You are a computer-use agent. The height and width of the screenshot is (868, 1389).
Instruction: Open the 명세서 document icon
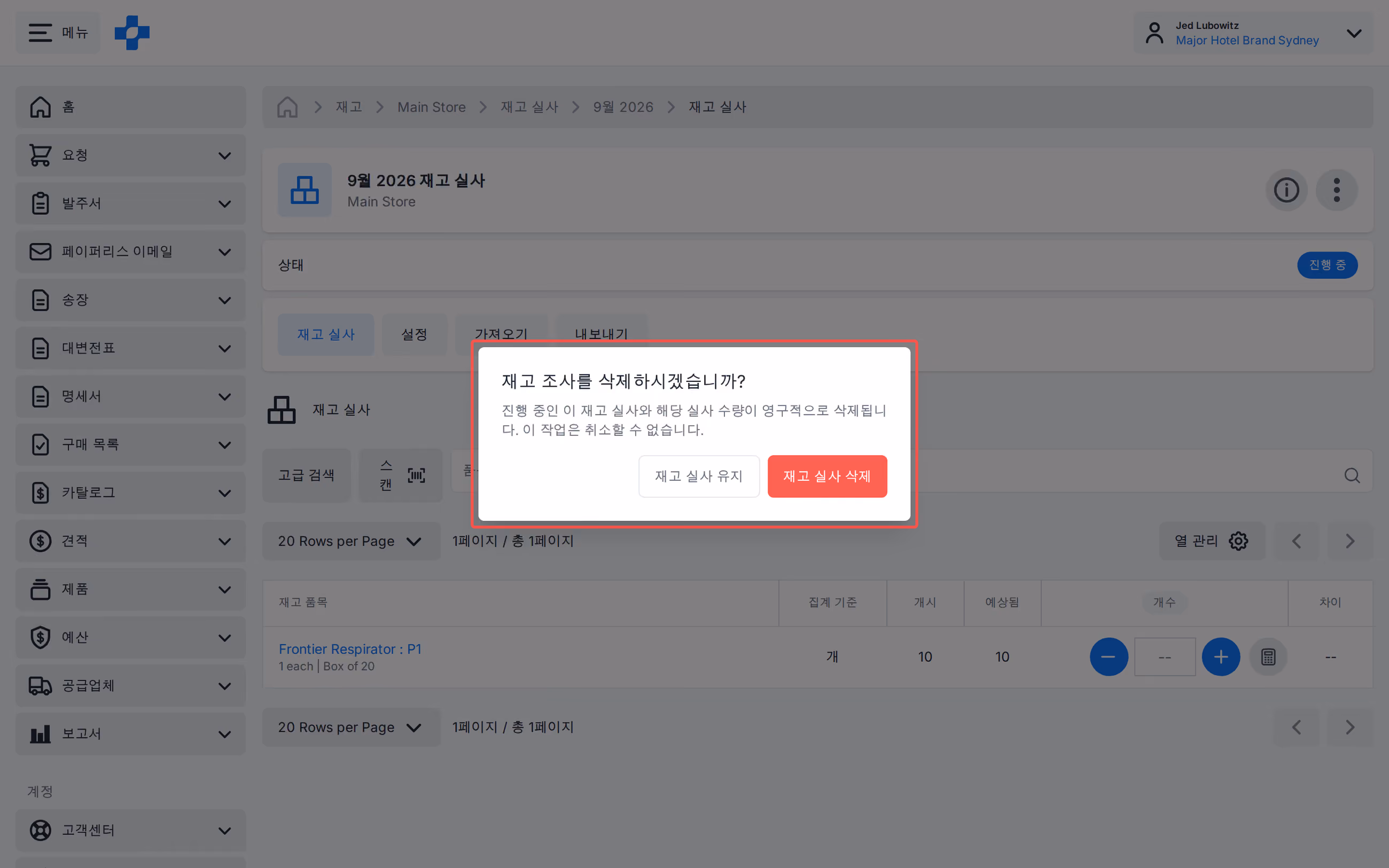coord(40,396)
